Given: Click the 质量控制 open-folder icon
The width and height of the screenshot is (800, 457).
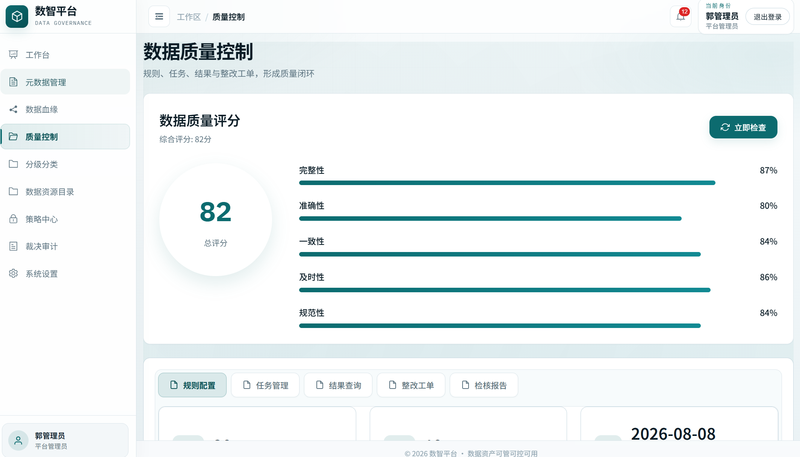Looking at the screenshot, I should pyautogui.click(x=13, y=137).
